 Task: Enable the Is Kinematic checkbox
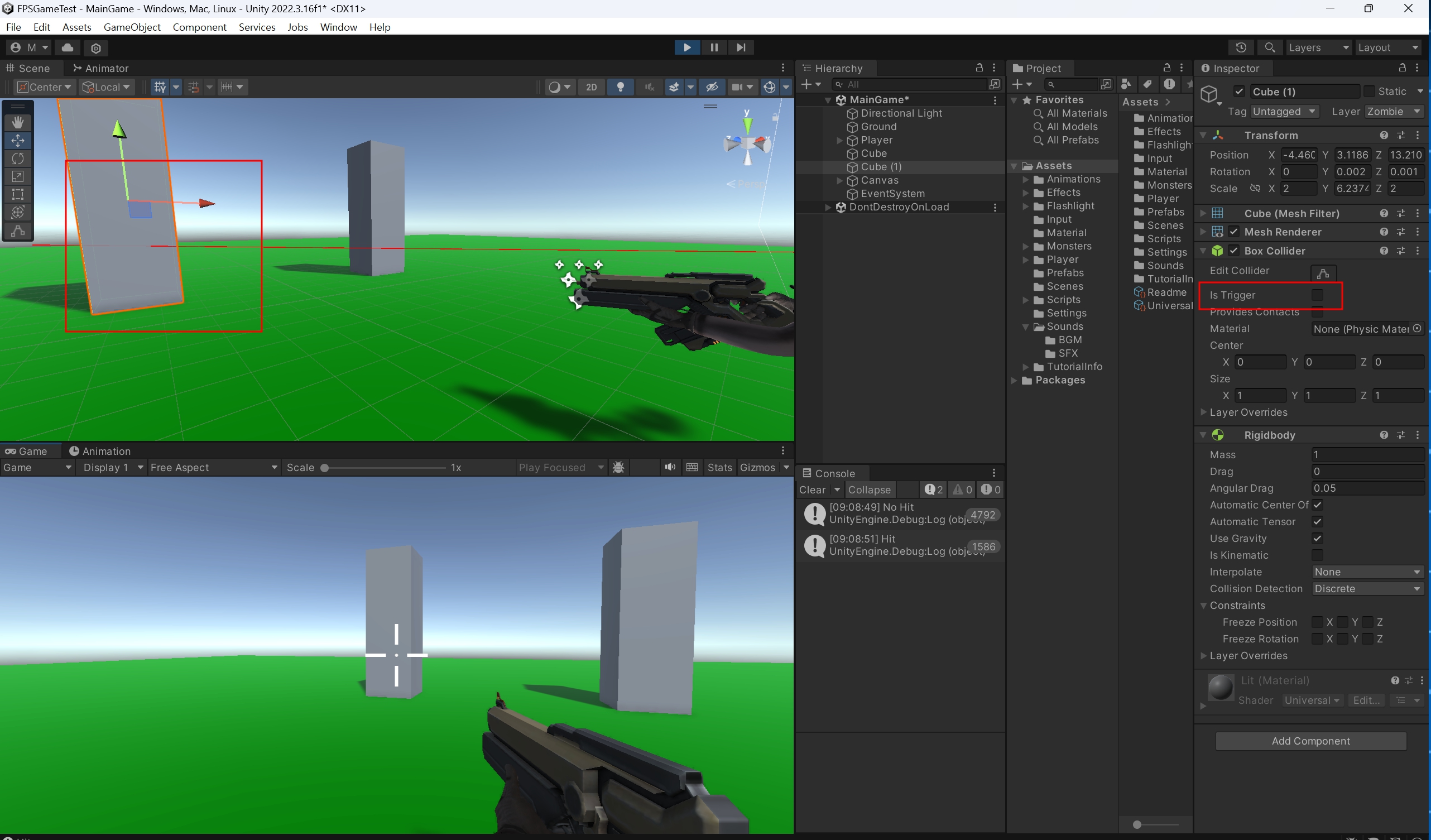1317,555
